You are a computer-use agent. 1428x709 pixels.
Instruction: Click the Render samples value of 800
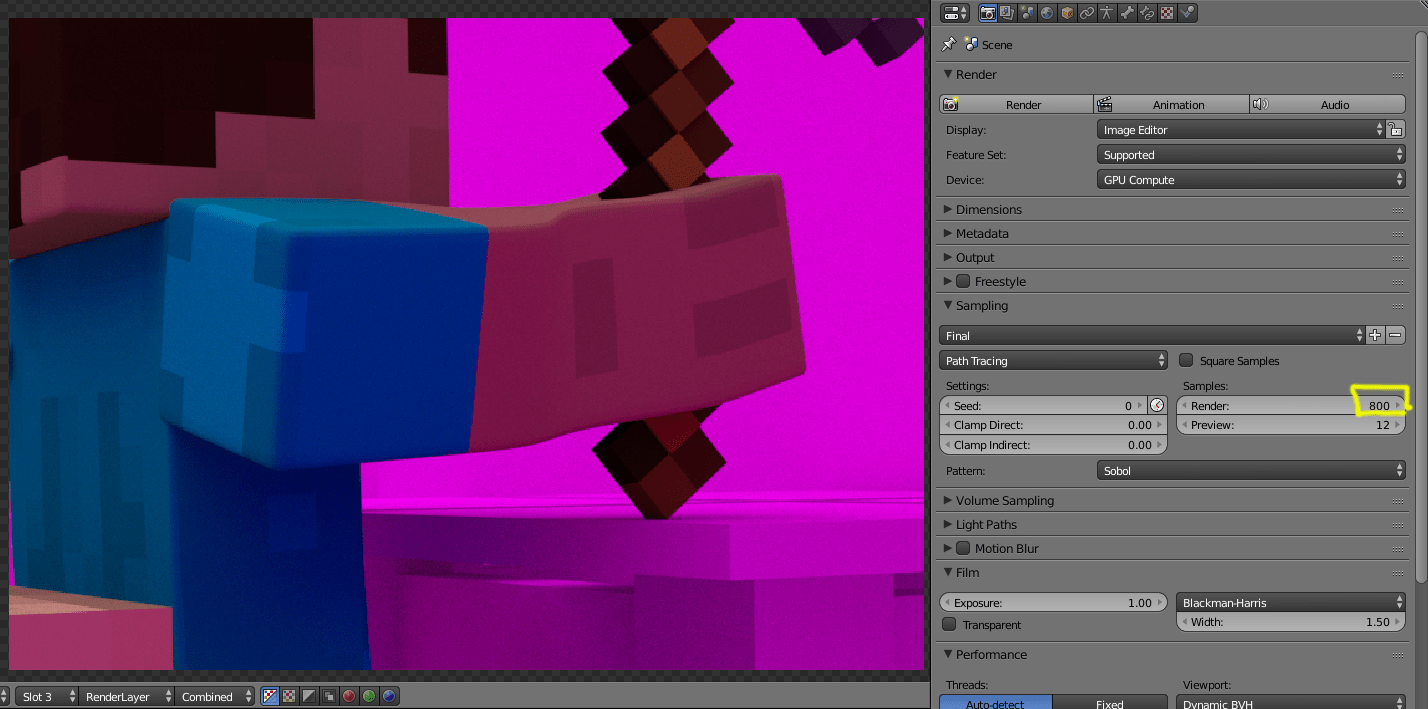[1380, 405]
